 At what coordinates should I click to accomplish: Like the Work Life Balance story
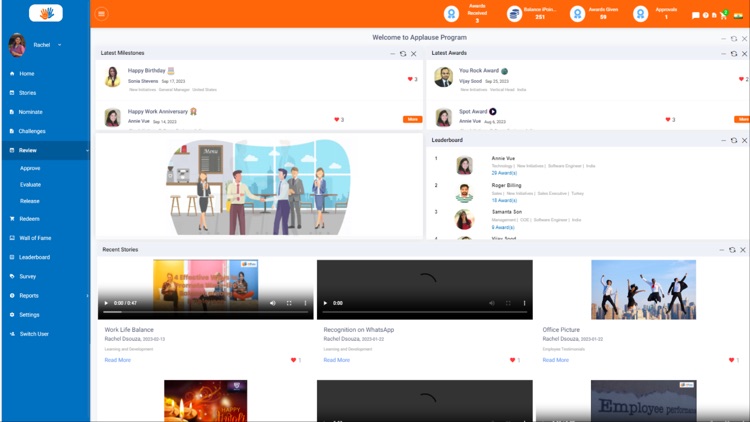coord(293,360)
